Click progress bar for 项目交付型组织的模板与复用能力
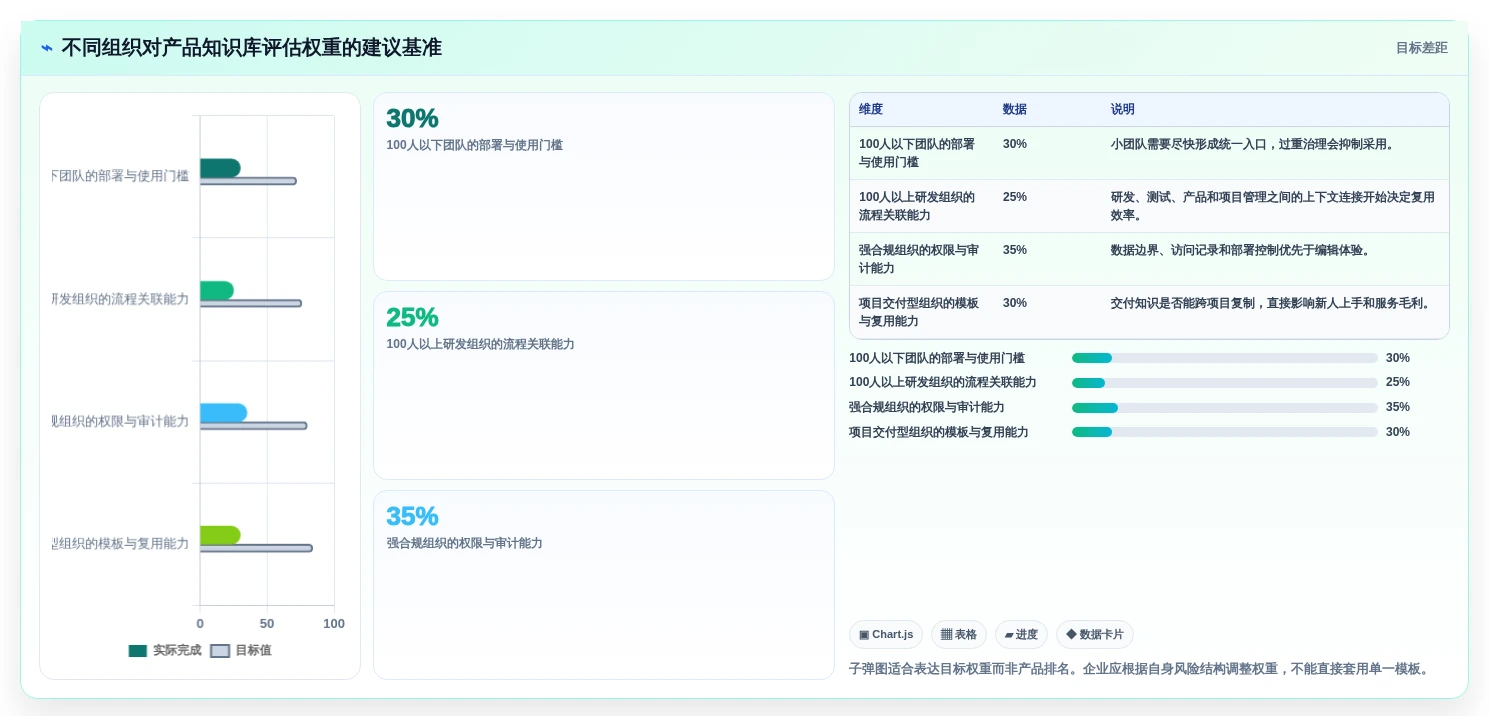The image size is (1489, 716). tap(1225, 432)
